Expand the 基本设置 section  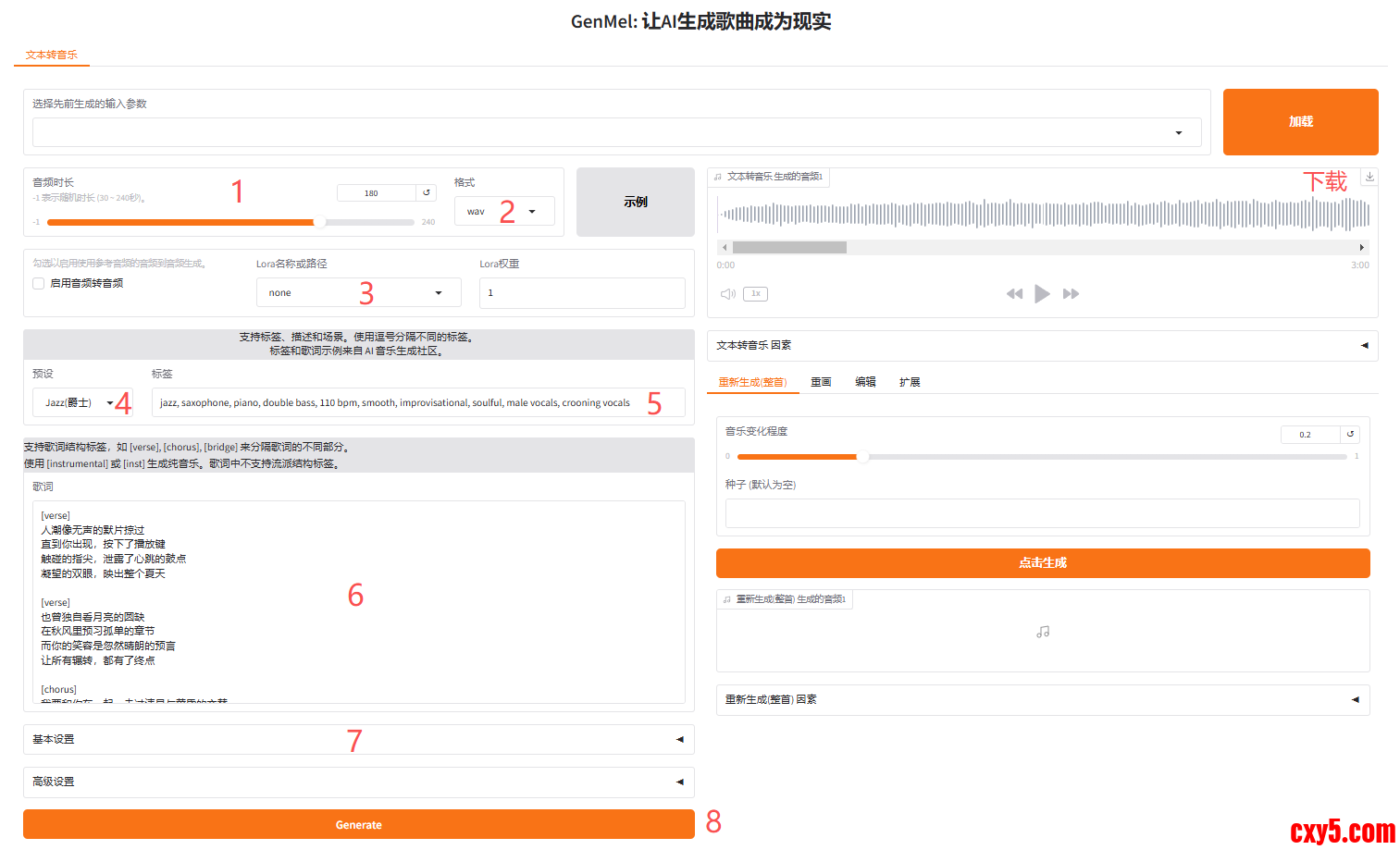[358, 740]
